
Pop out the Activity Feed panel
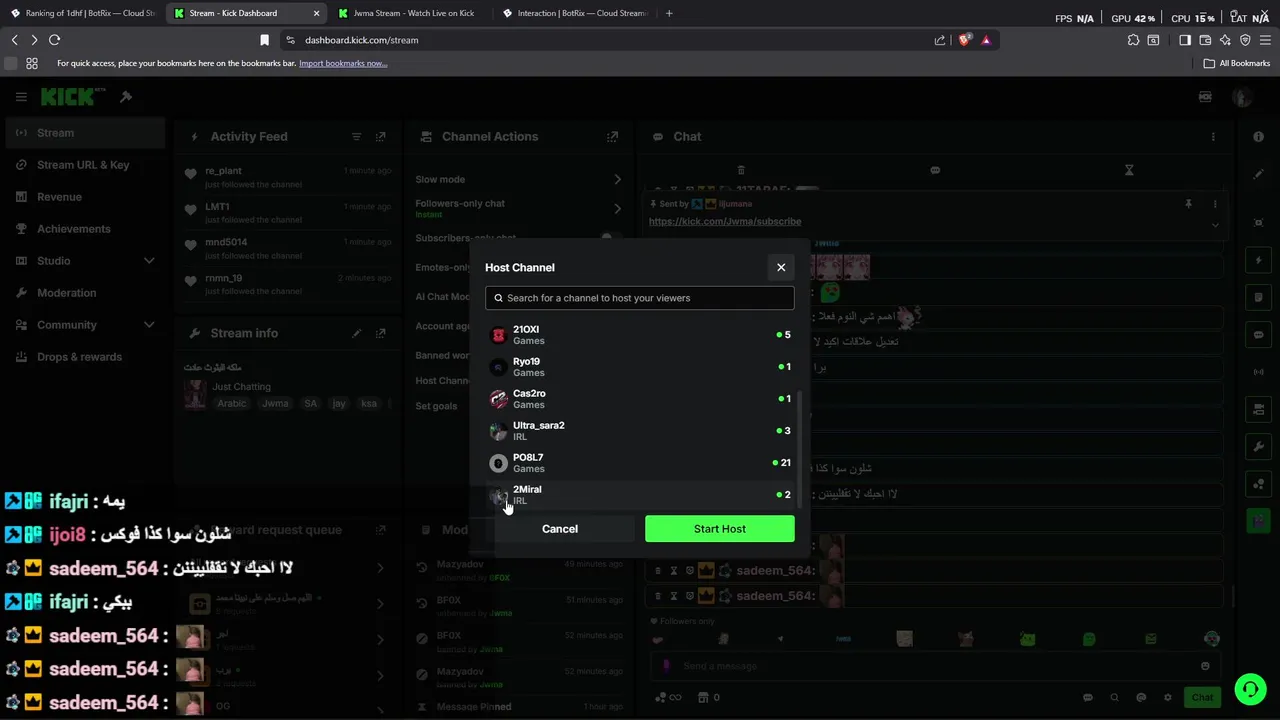(380, 137)
